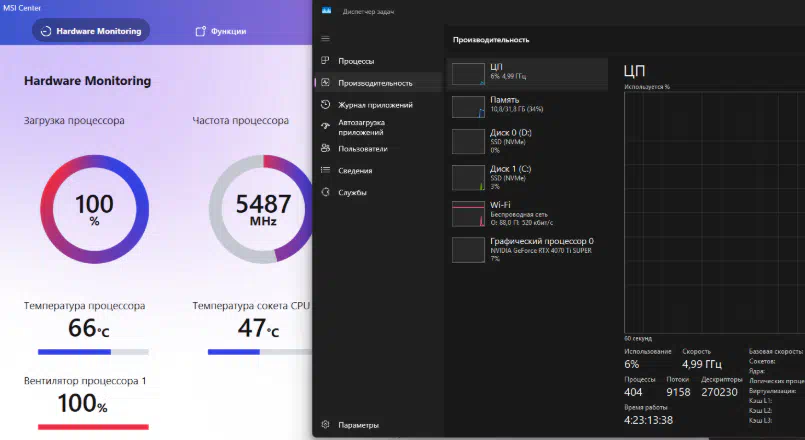The height and width of the screenshot is (440, 805).
Task: Click the Процессы sidebar icon
Action: coord(325,61)
